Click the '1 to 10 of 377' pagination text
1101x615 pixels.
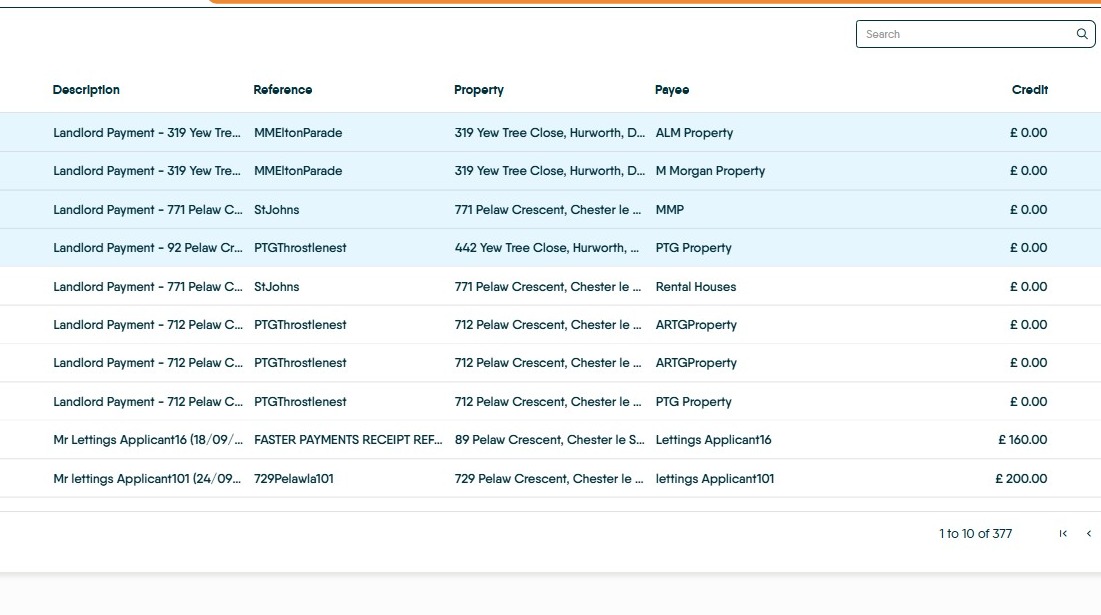975,534
